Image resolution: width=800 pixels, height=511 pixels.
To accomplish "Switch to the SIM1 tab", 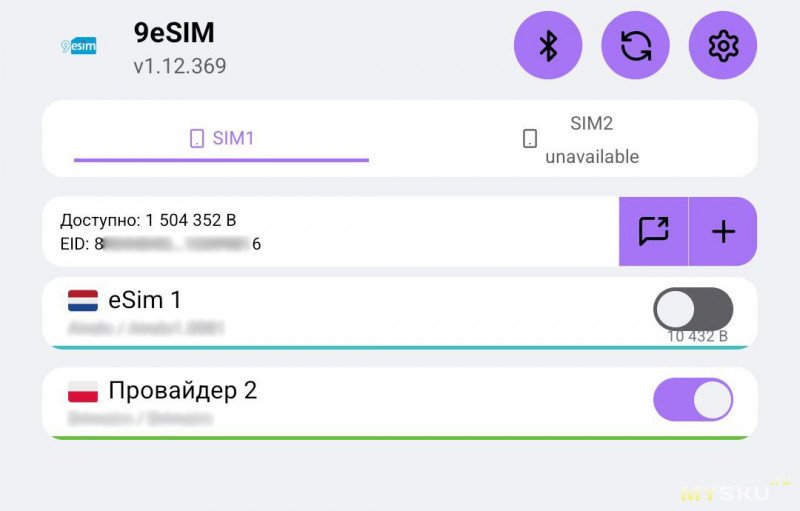I will coord(222,139).
